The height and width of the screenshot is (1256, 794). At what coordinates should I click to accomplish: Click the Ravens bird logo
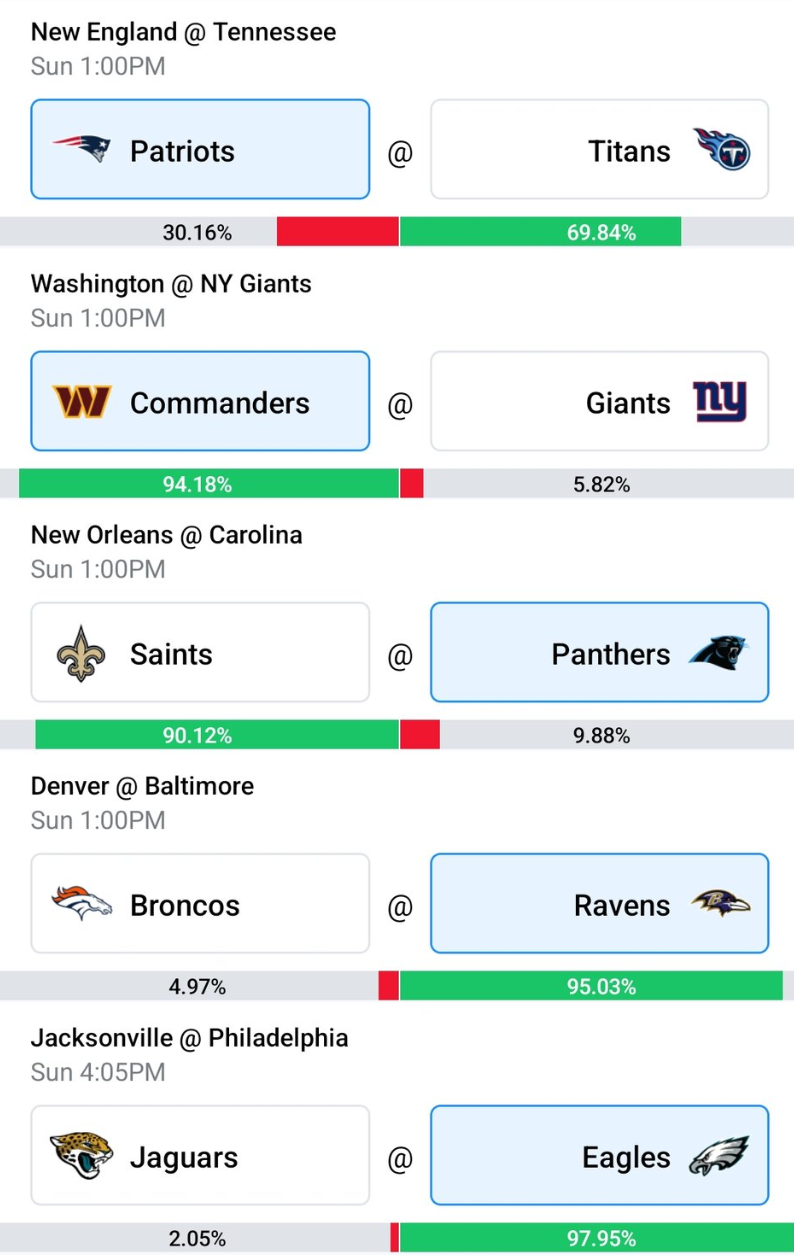click(721, 905)
